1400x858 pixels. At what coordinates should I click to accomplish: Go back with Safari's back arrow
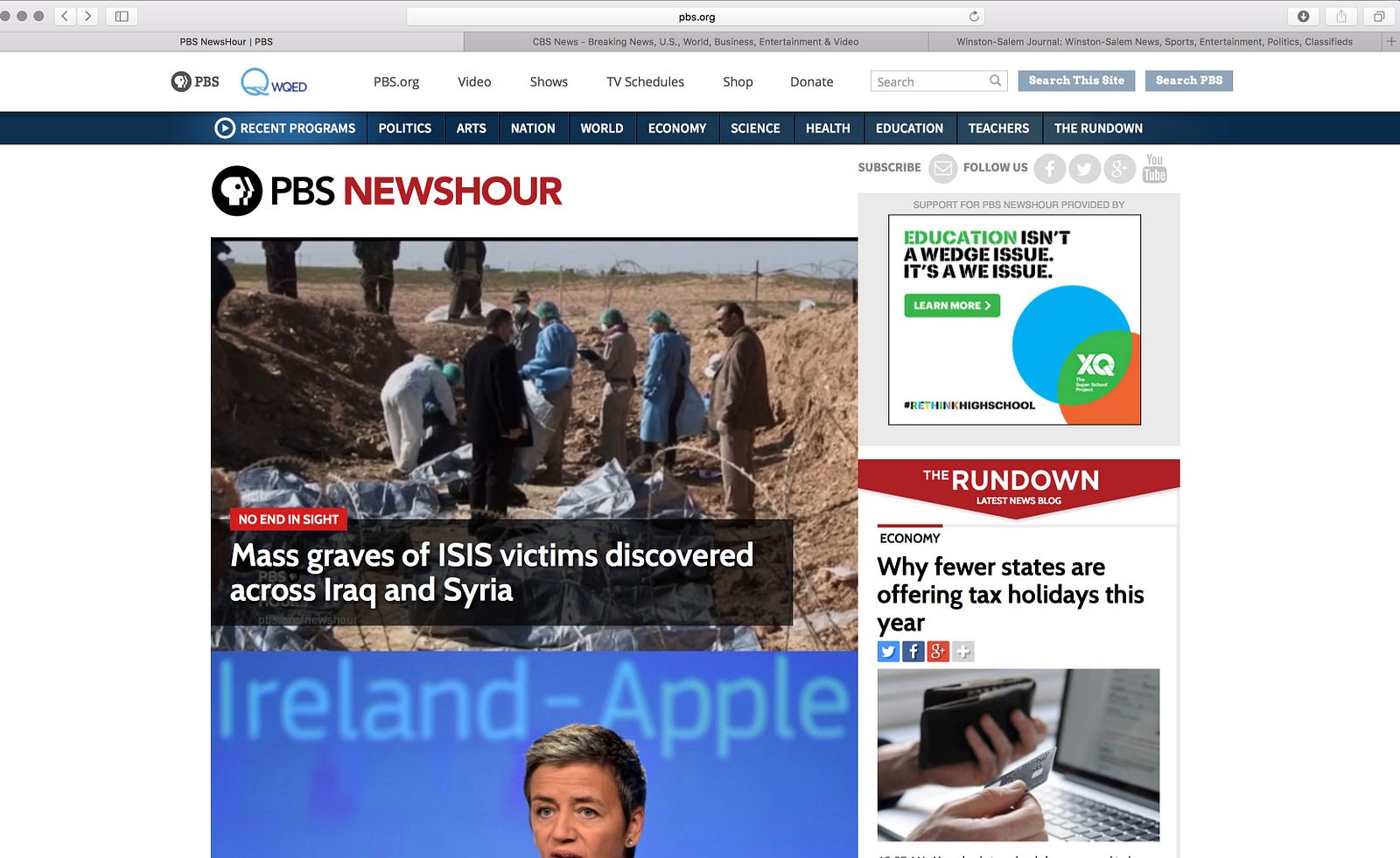coord(65,16)
